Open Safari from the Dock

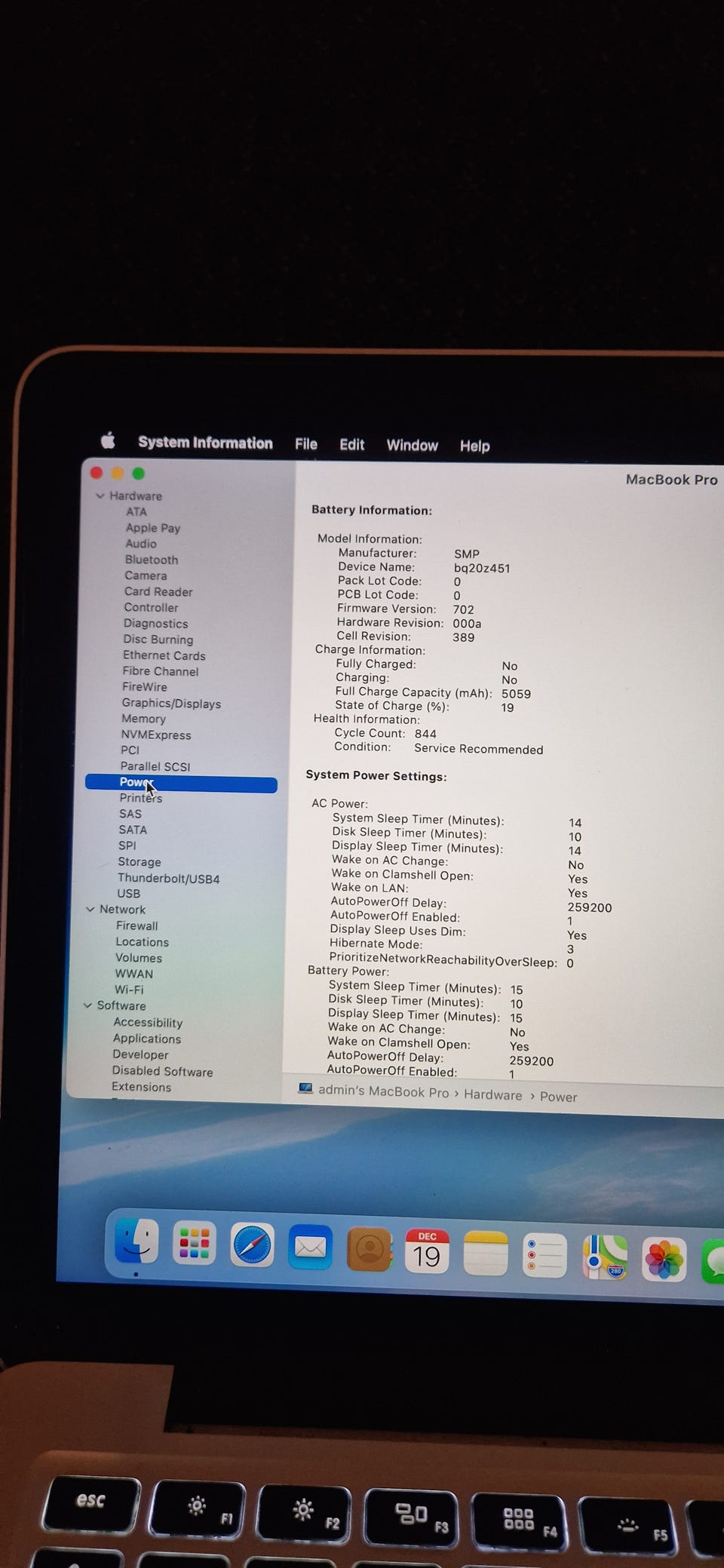[252, 1245]
